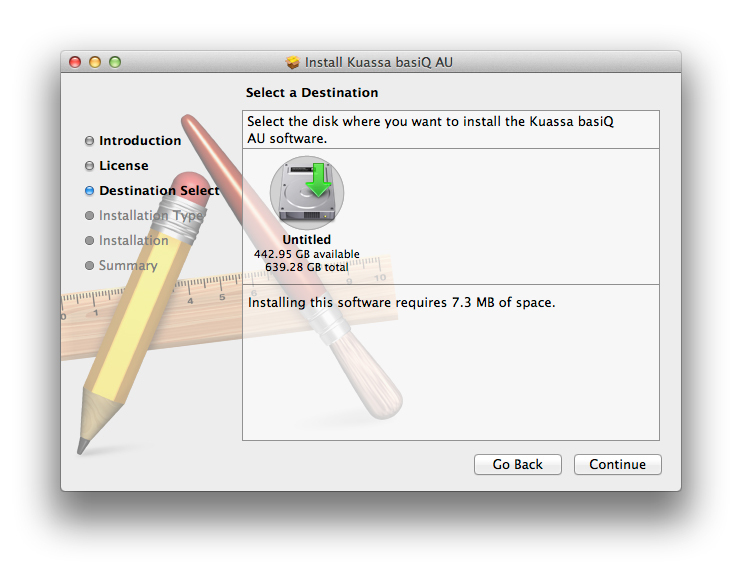Click the blue Destination Select step bullet

(x=89, y=191)
